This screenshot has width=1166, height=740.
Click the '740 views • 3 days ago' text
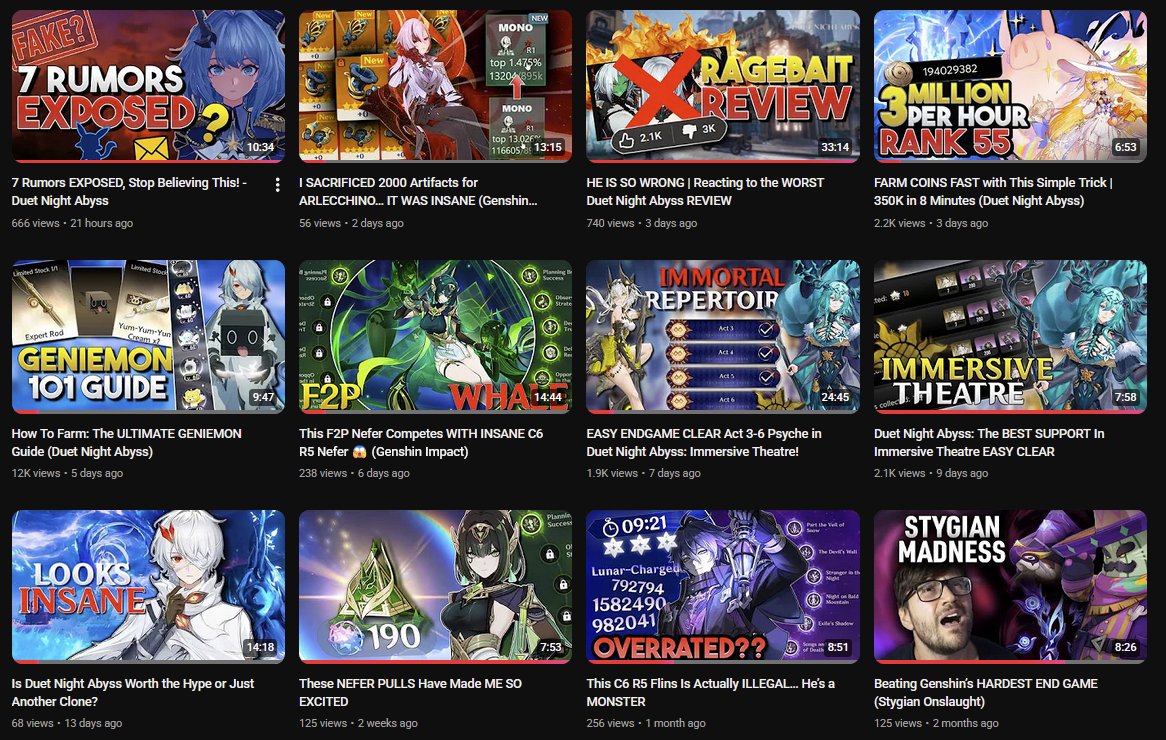click(642, 222)
